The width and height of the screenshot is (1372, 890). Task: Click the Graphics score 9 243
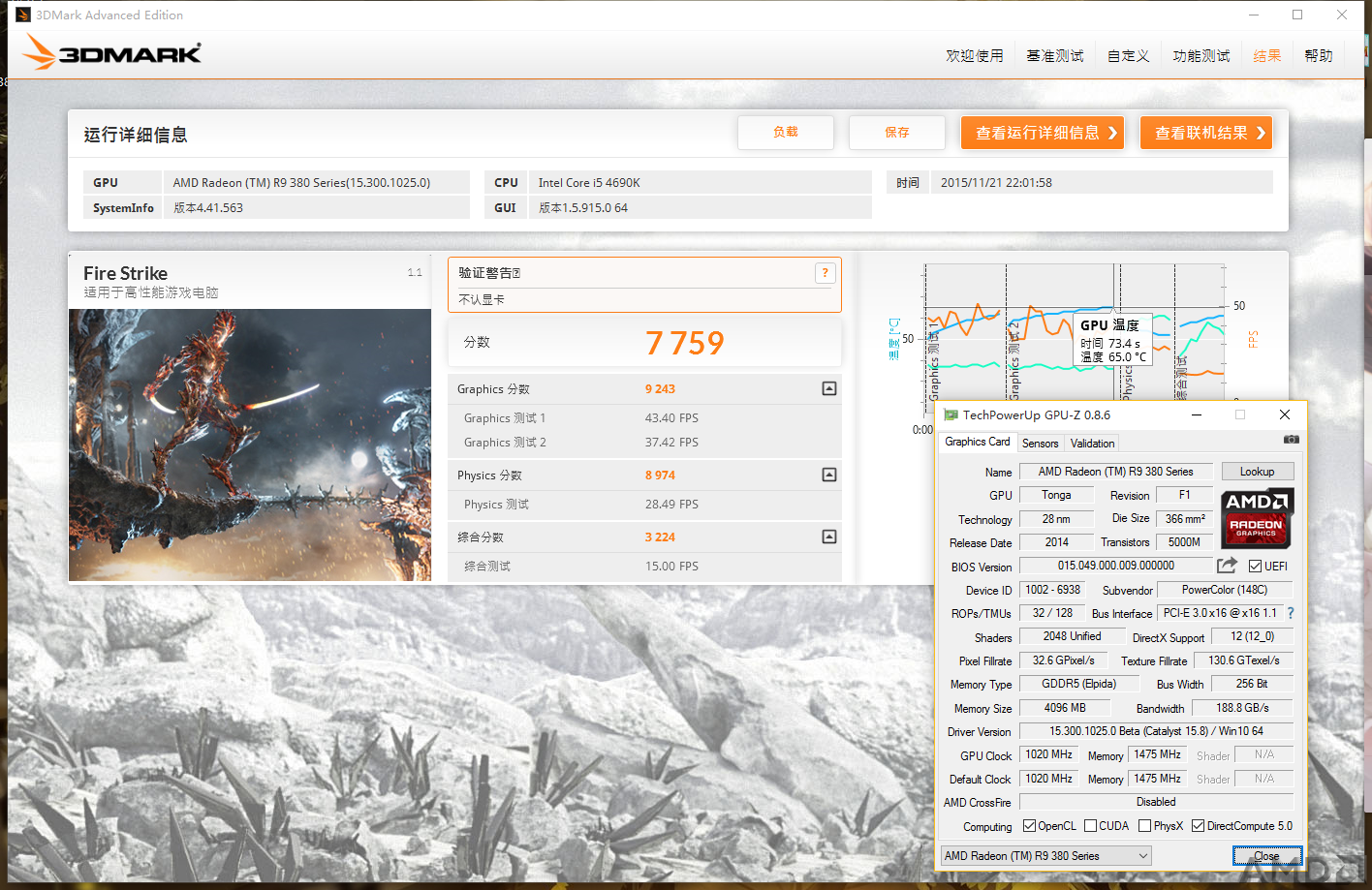pyautogui.click(x=660, y=388)
